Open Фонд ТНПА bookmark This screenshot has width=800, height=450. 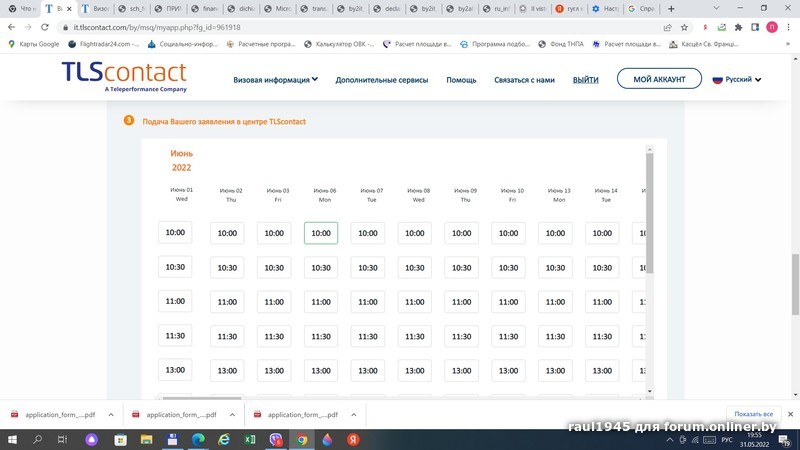coord(561,44)
